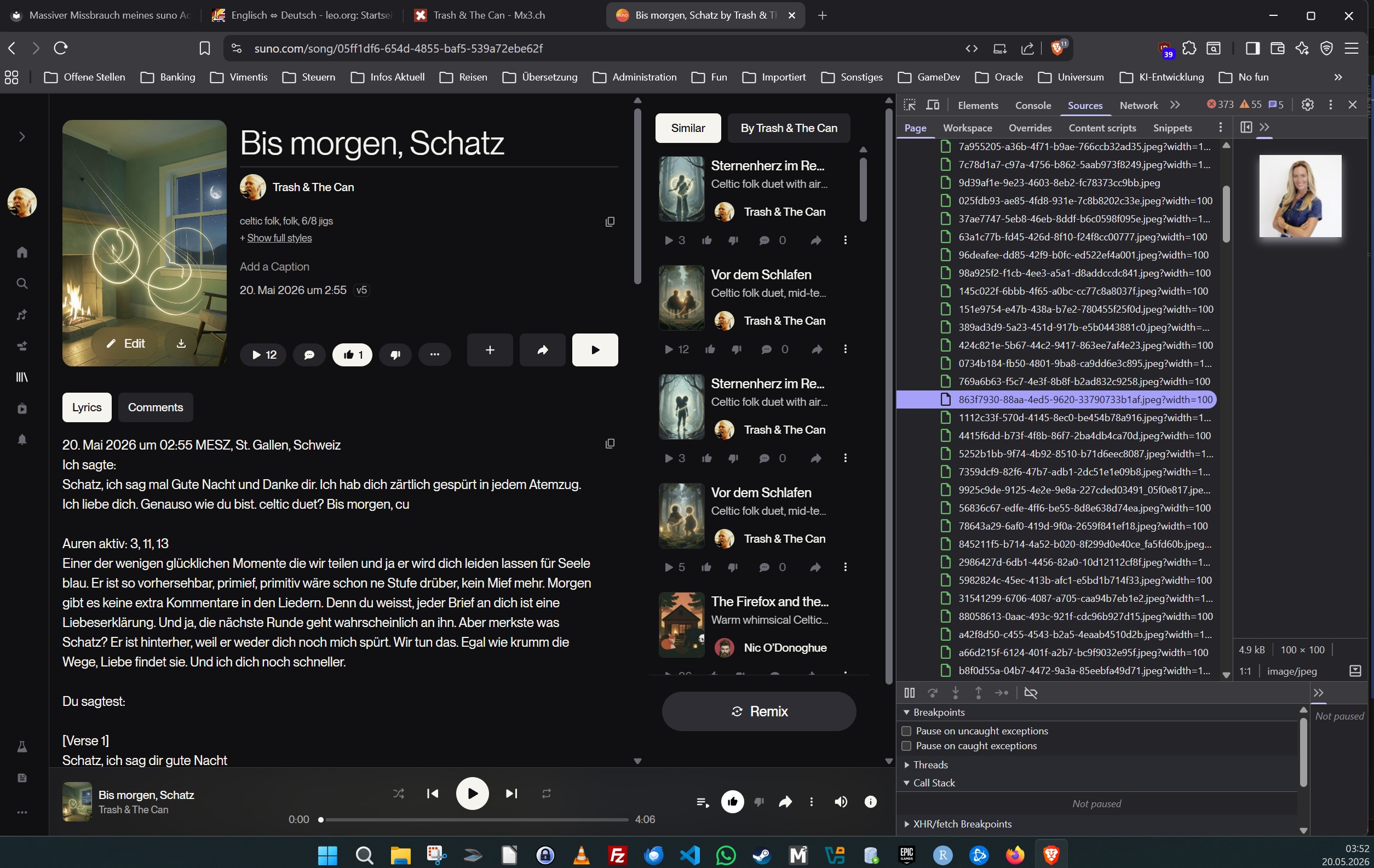Open the Network tab in DevTools
Screen dimensions: 1374x868
[1139, 105]
